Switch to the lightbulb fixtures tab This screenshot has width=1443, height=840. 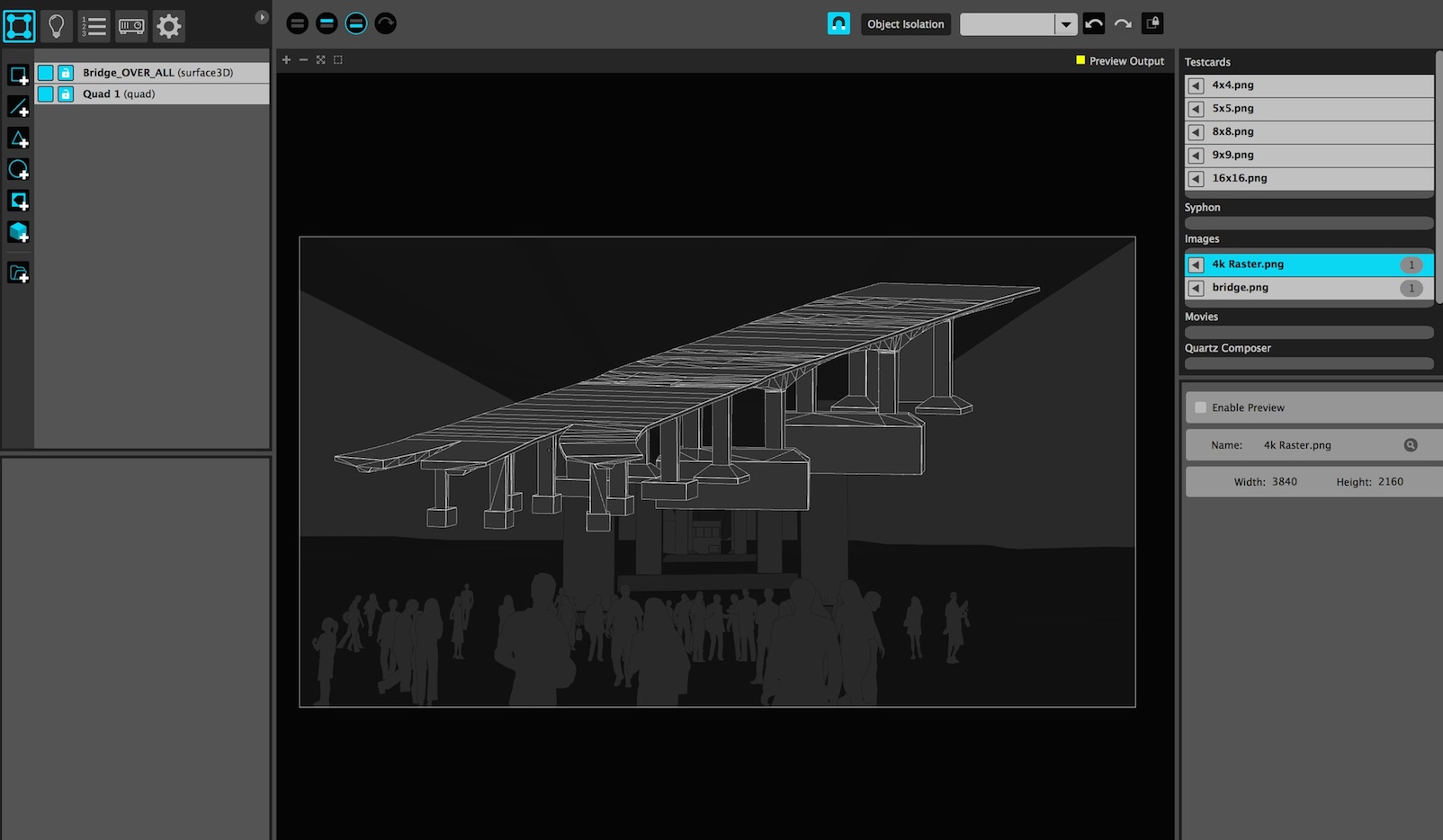57,26
